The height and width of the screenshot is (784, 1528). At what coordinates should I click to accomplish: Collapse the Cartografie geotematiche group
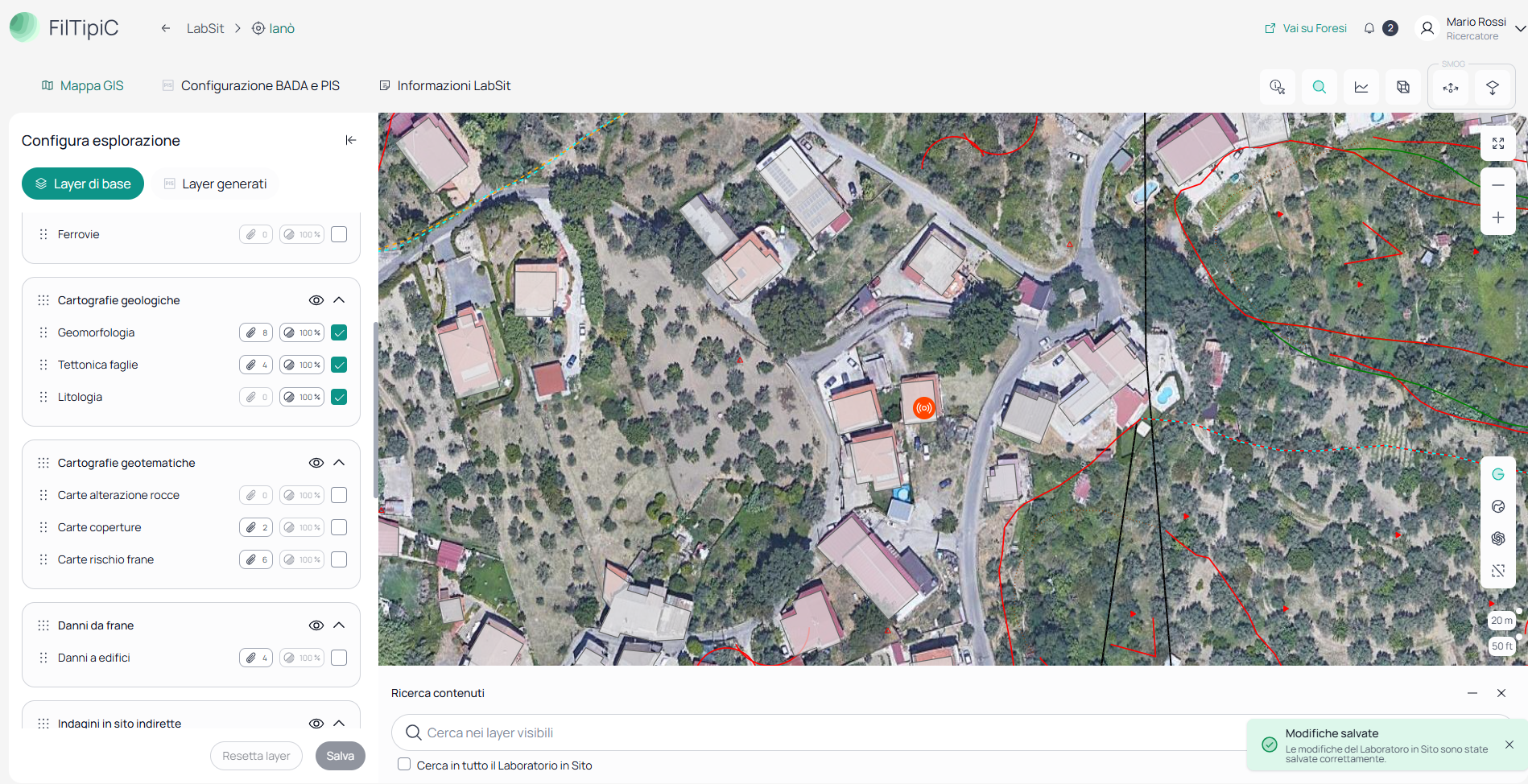coord(339,463)
